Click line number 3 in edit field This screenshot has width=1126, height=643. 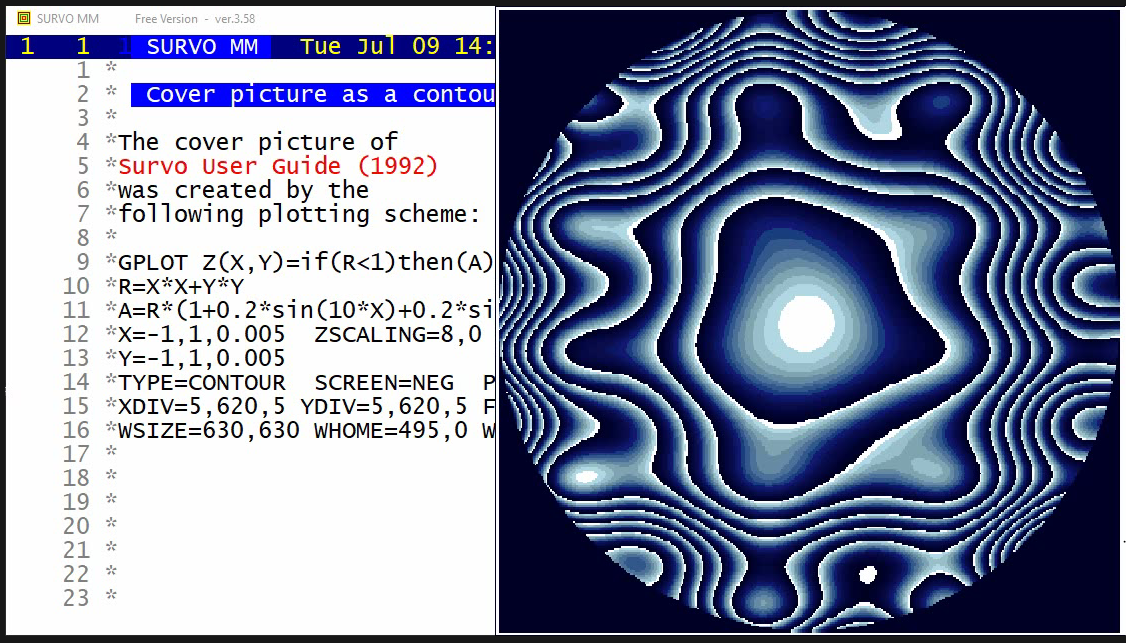click(x=83, y=119)
